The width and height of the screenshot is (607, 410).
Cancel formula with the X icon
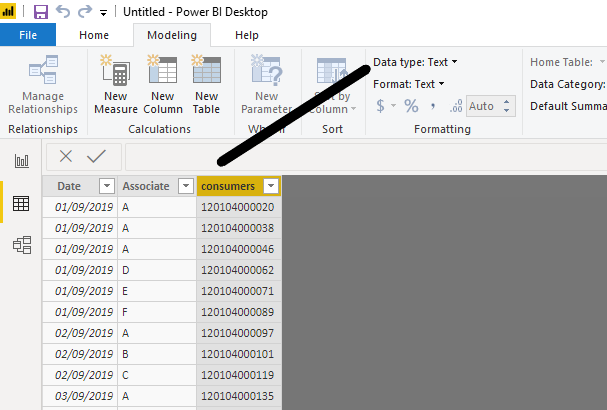point(66,156)
